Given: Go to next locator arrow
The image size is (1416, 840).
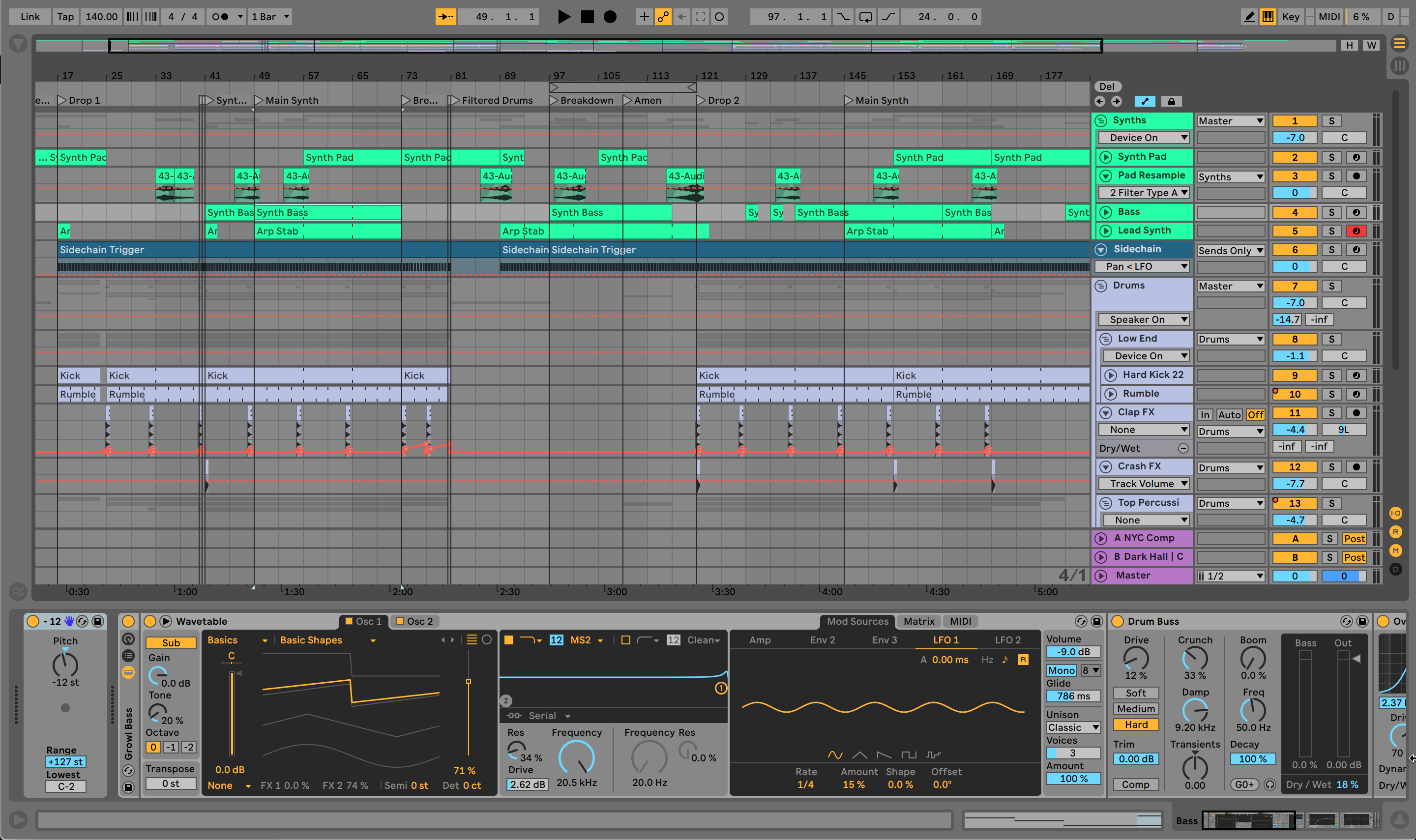Looking at the screenshot, I should pos(1116,101).
